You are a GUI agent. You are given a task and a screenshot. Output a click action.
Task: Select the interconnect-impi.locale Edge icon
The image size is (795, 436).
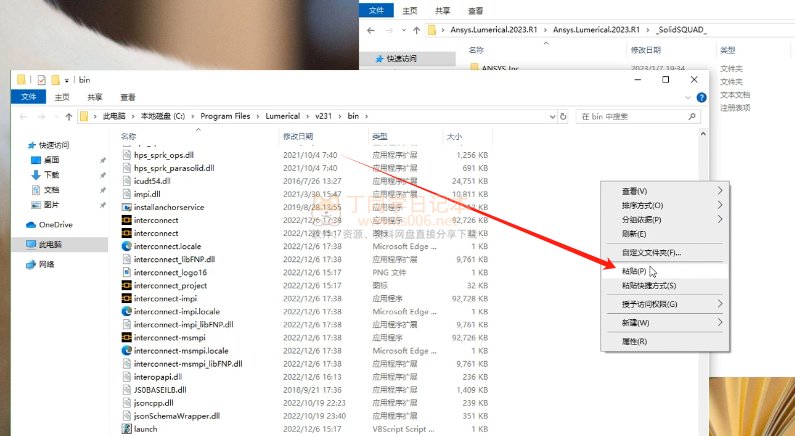click(126, 311)
